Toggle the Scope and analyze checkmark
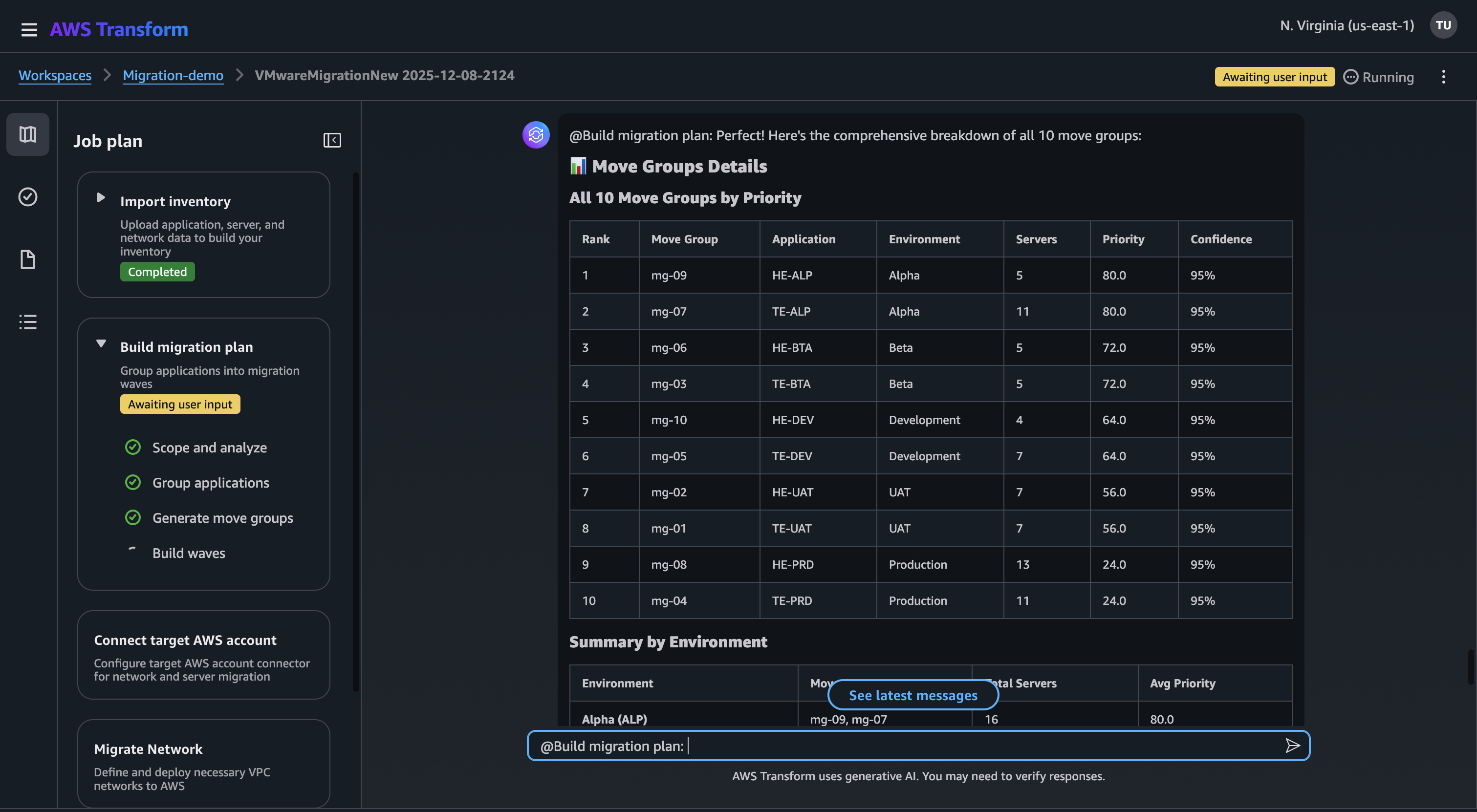Screen dimensions: 1477x812 pos(133,447)
